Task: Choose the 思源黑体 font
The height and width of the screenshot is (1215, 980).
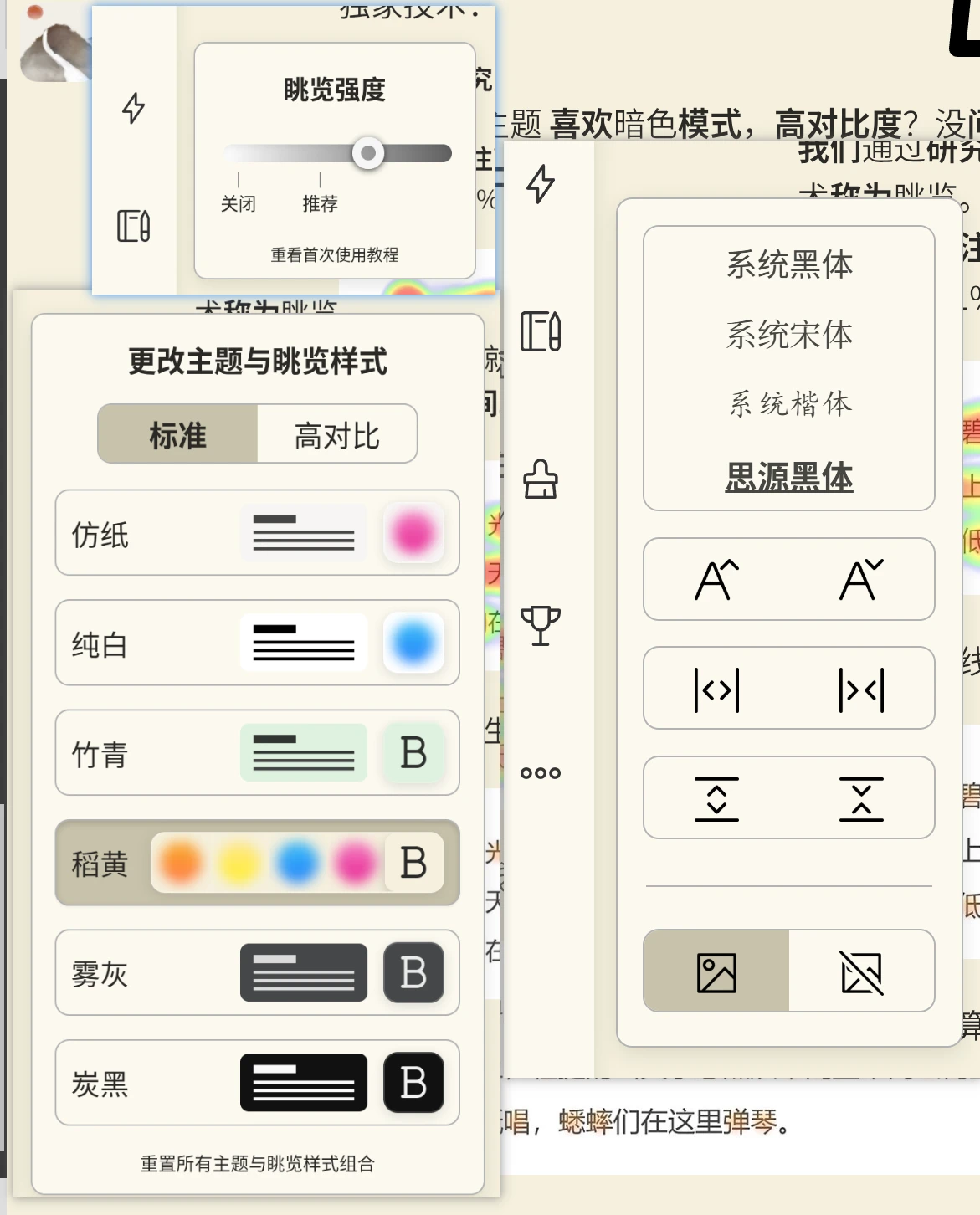Action: tap(789, 476)
